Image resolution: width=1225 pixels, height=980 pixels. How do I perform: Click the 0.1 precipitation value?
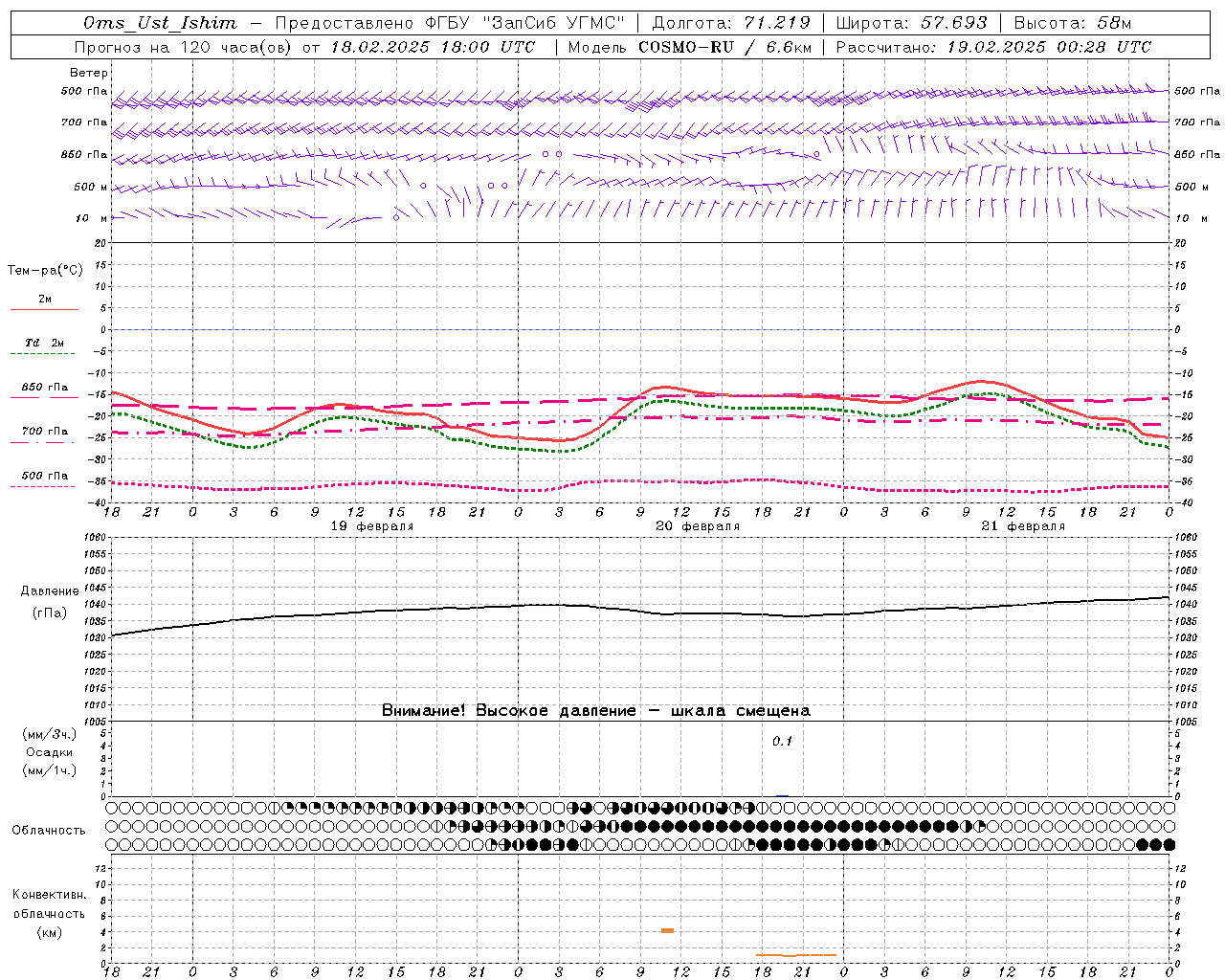[x=783, y=742]
